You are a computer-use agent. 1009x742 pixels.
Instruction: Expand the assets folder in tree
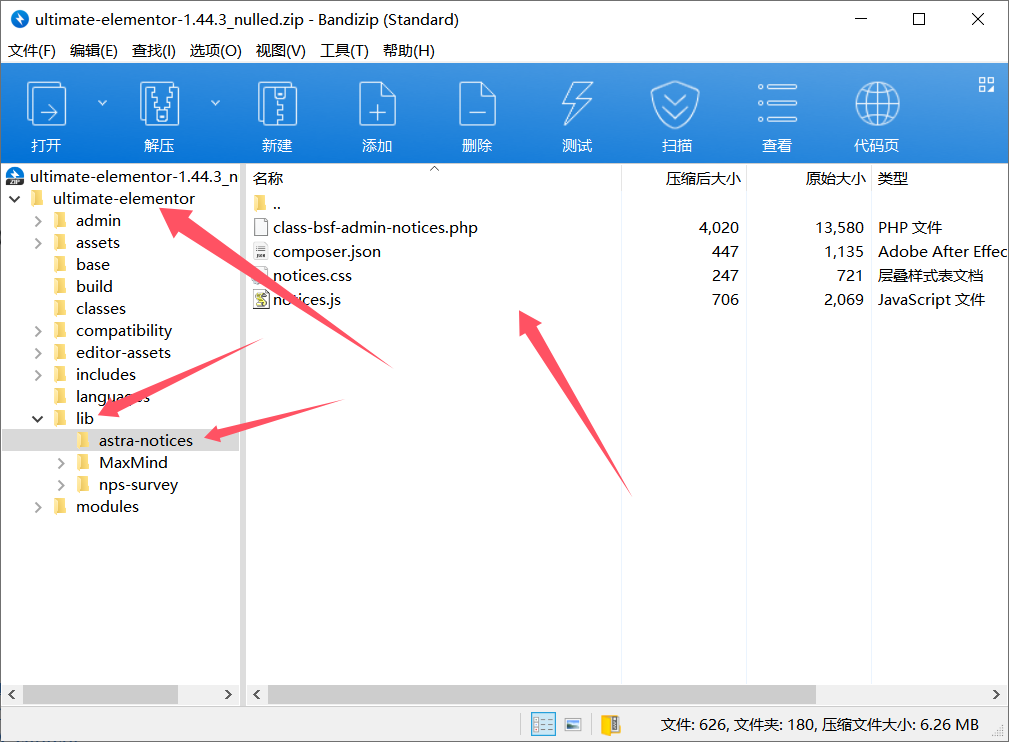(38, 243)
